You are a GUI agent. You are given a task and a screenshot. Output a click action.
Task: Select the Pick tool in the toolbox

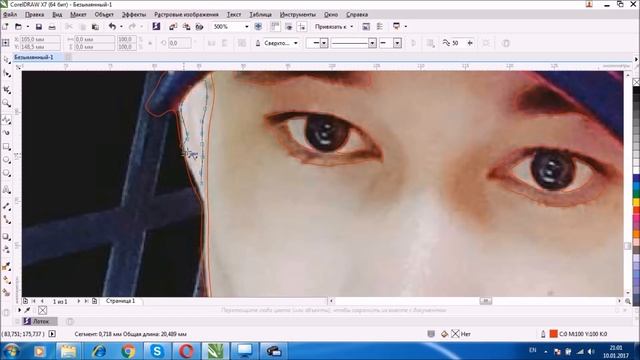click(x=6, y=60)
